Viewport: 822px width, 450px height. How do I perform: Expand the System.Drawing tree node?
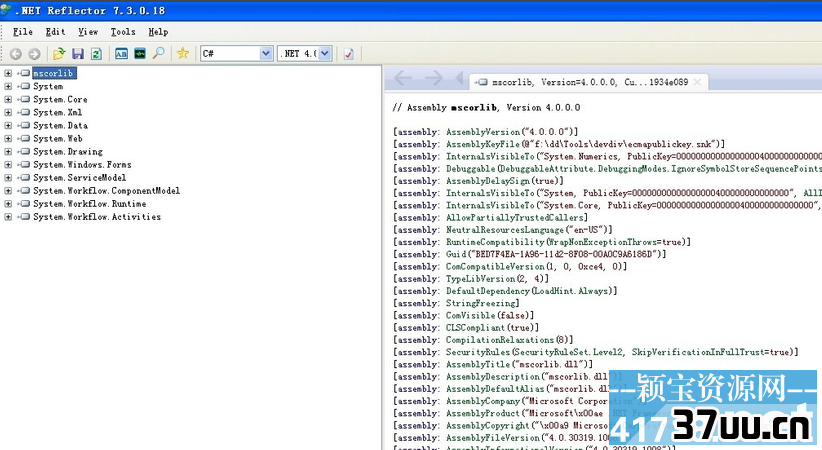(8, 152)
